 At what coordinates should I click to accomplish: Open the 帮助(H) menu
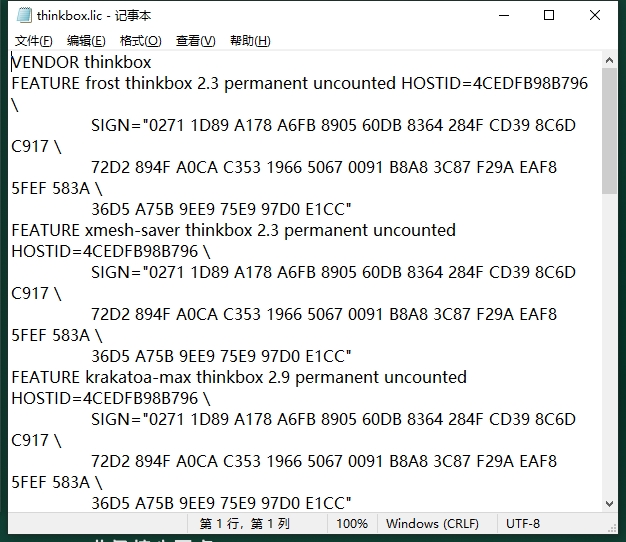pyautogui.click(x=250, y=41)
